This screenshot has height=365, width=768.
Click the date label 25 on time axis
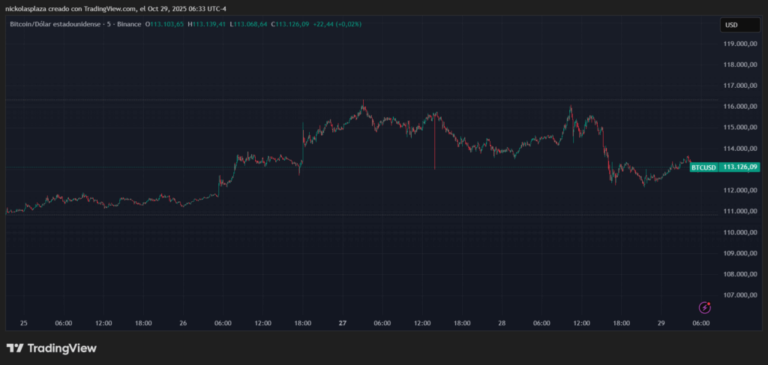[x=24, y=323]
